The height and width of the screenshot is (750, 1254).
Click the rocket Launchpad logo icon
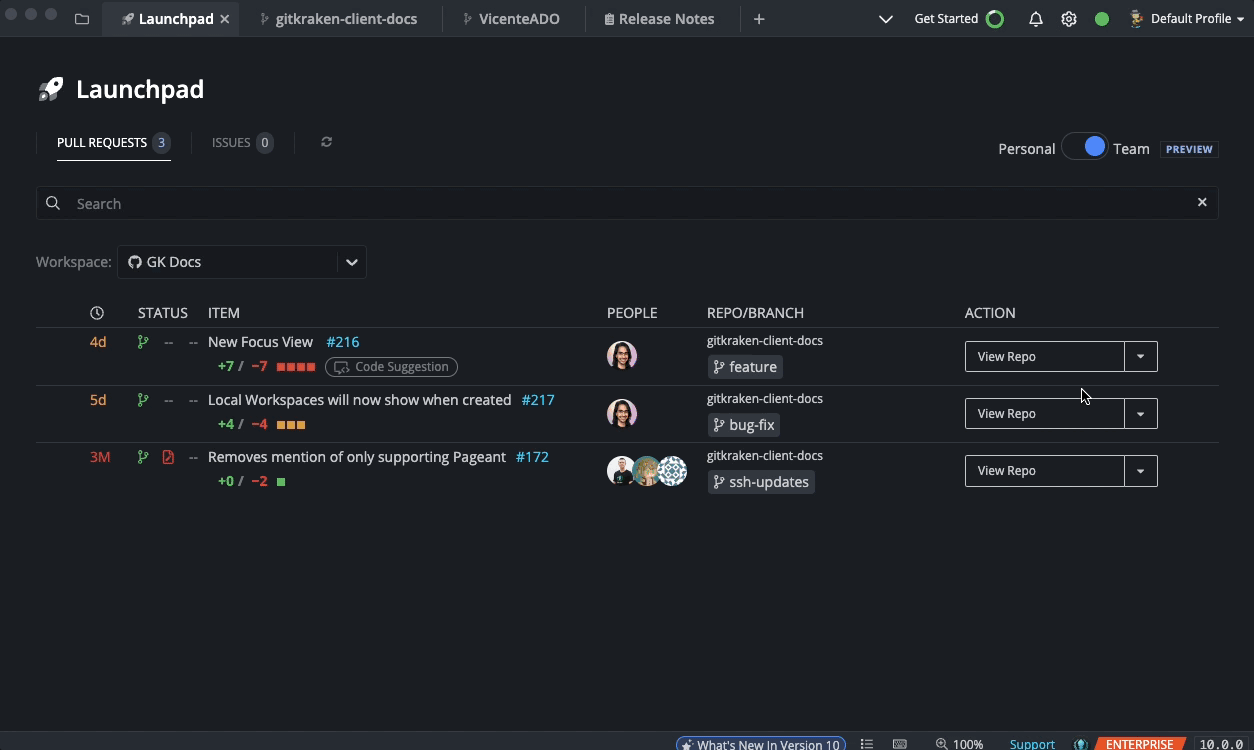[x=51, y=89]
